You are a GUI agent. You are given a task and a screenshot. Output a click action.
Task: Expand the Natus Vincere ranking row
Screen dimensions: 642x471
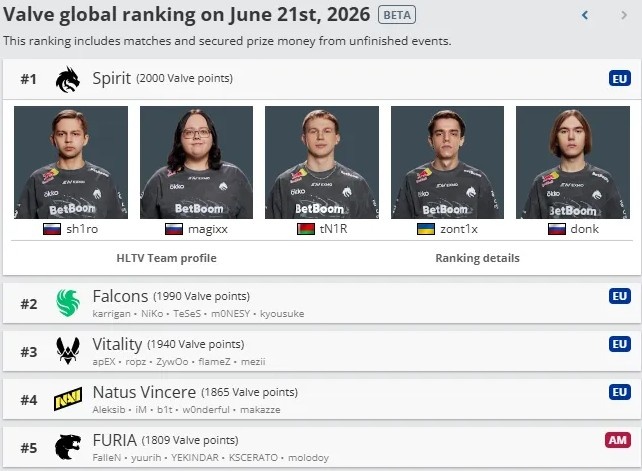322,399
